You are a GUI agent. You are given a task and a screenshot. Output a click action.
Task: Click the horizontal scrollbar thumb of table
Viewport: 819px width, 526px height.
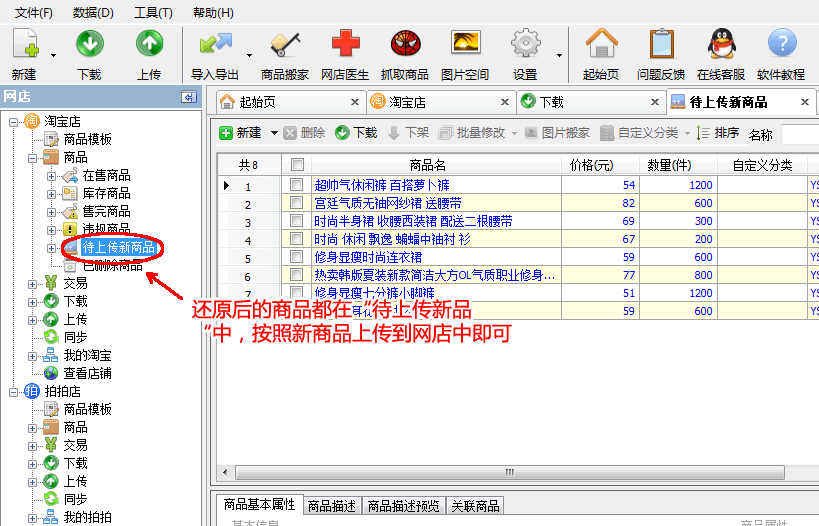tap(510, 472)
